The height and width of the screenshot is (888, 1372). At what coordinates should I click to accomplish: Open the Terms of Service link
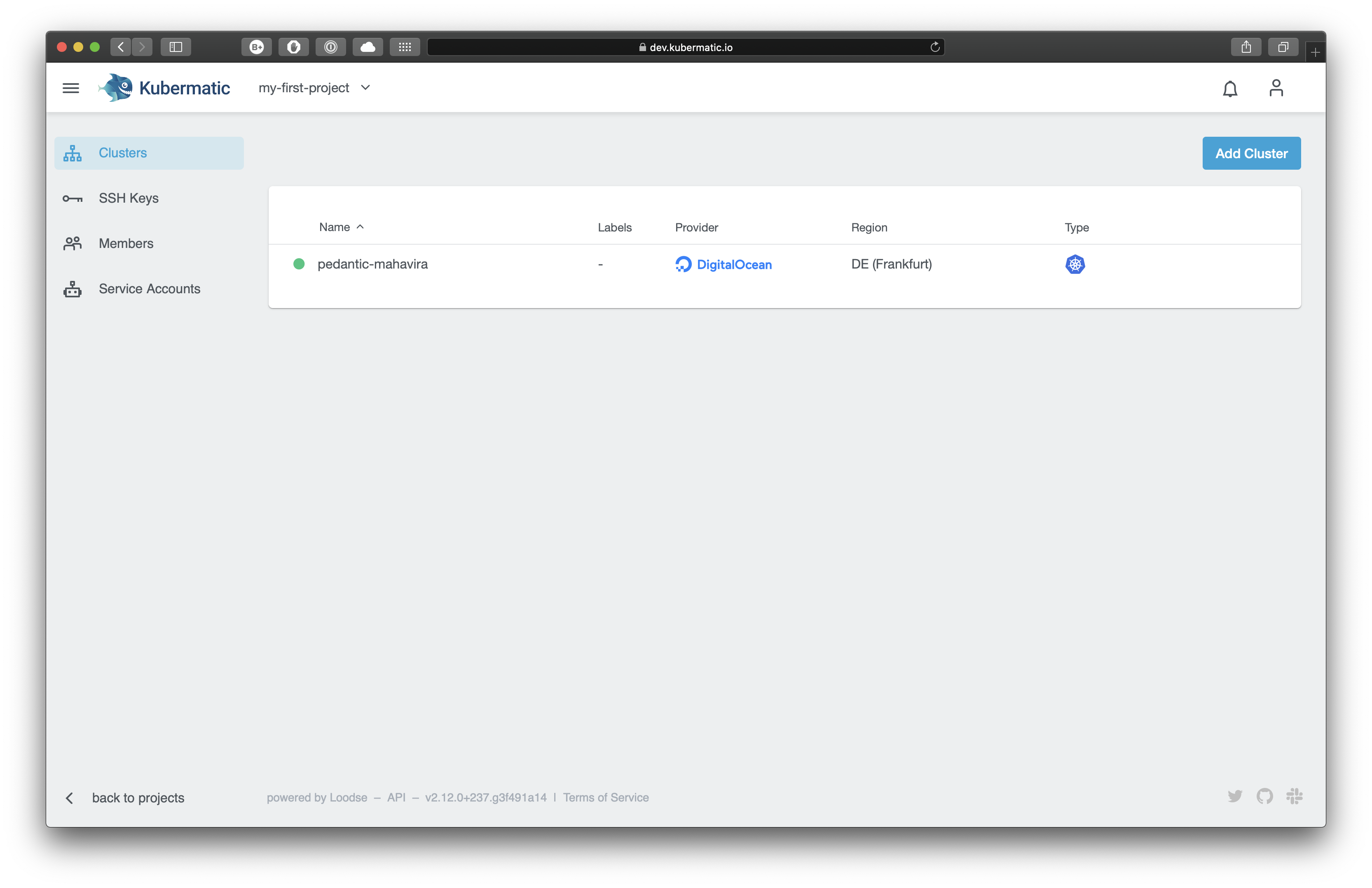pyautogui.click(x=605, y=797)
